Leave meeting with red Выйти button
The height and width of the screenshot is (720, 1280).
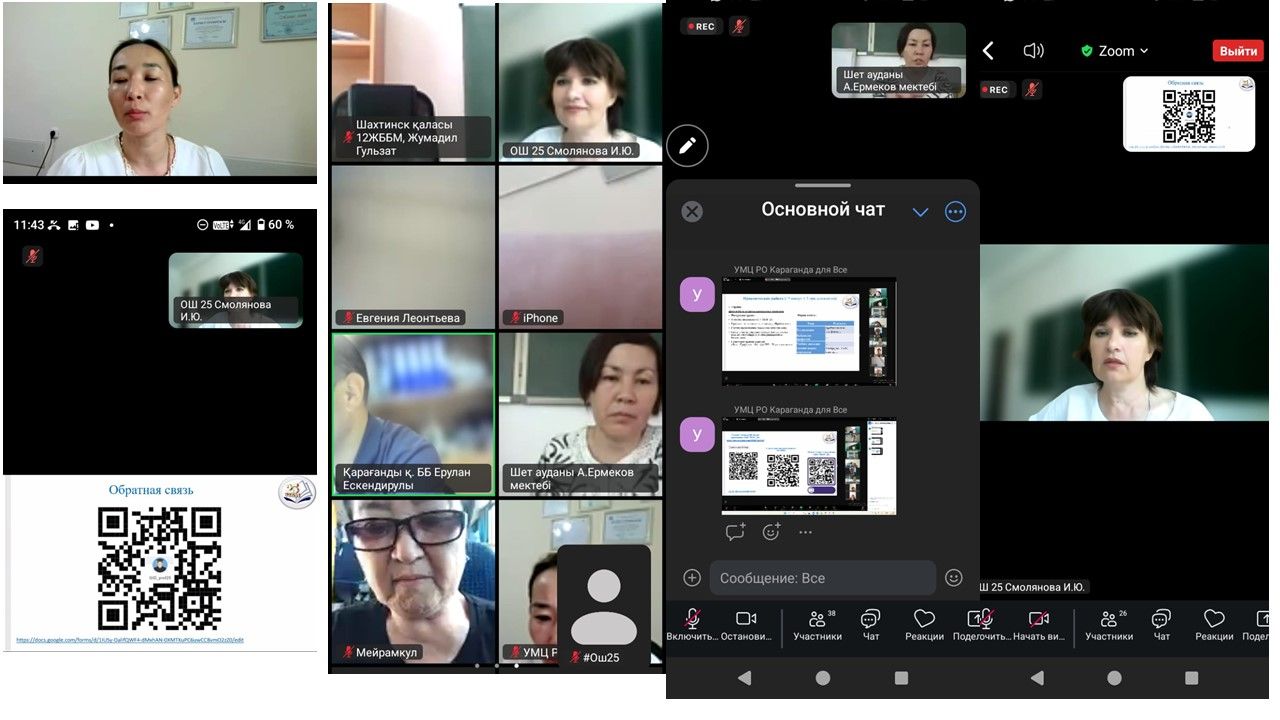1238,51
